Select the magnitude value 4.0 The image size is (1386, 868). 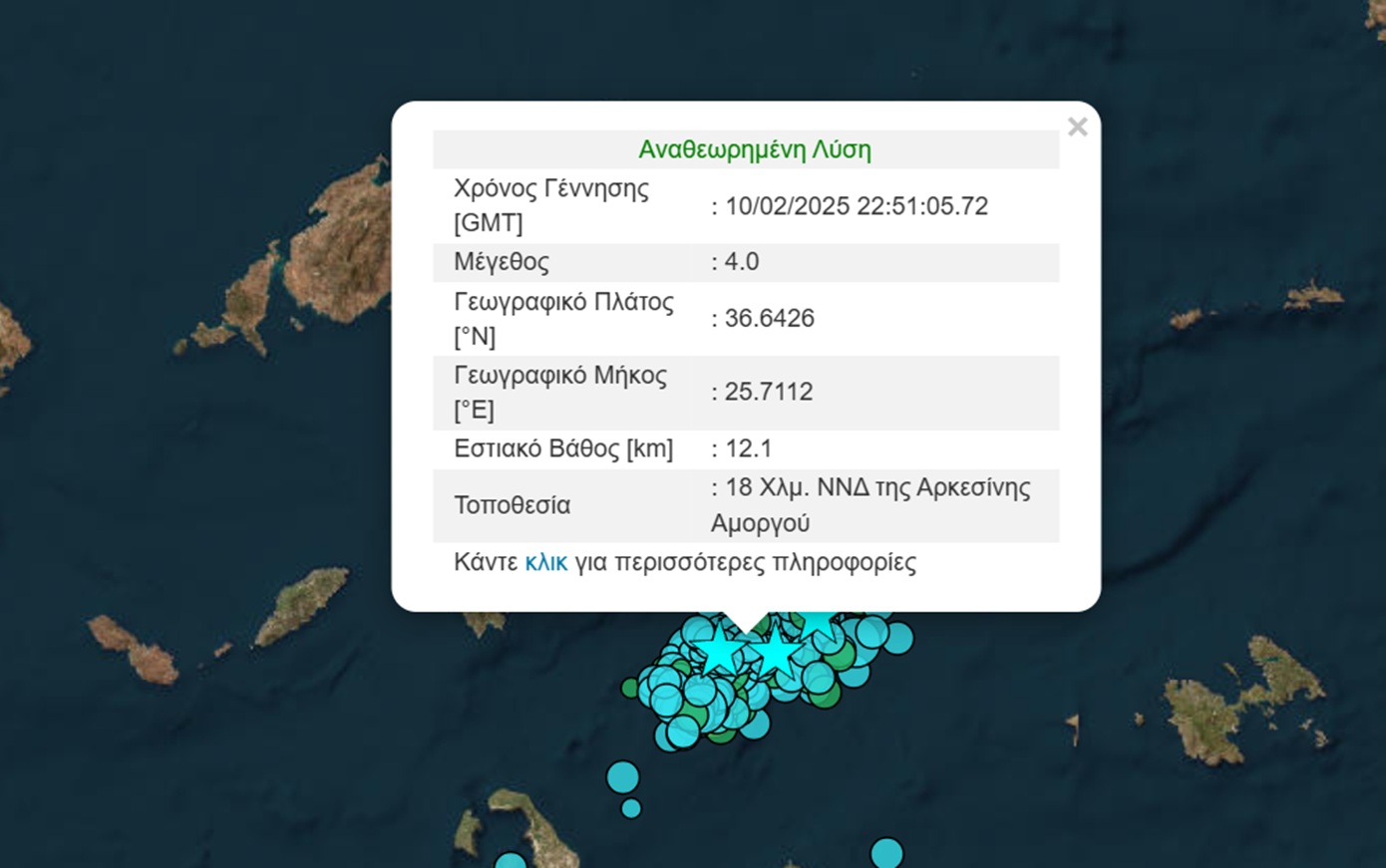click(x=741, y=262)
